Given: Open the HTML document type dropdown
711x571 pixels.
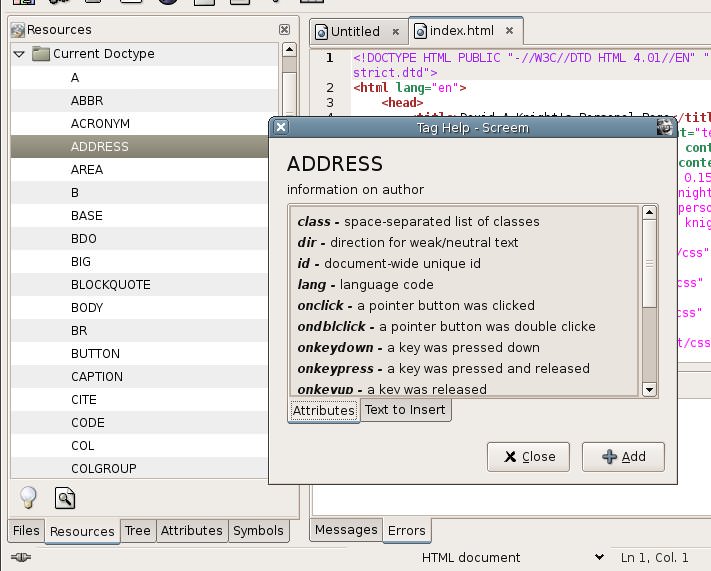Looking at the screenshot, I should pos(599,557).
